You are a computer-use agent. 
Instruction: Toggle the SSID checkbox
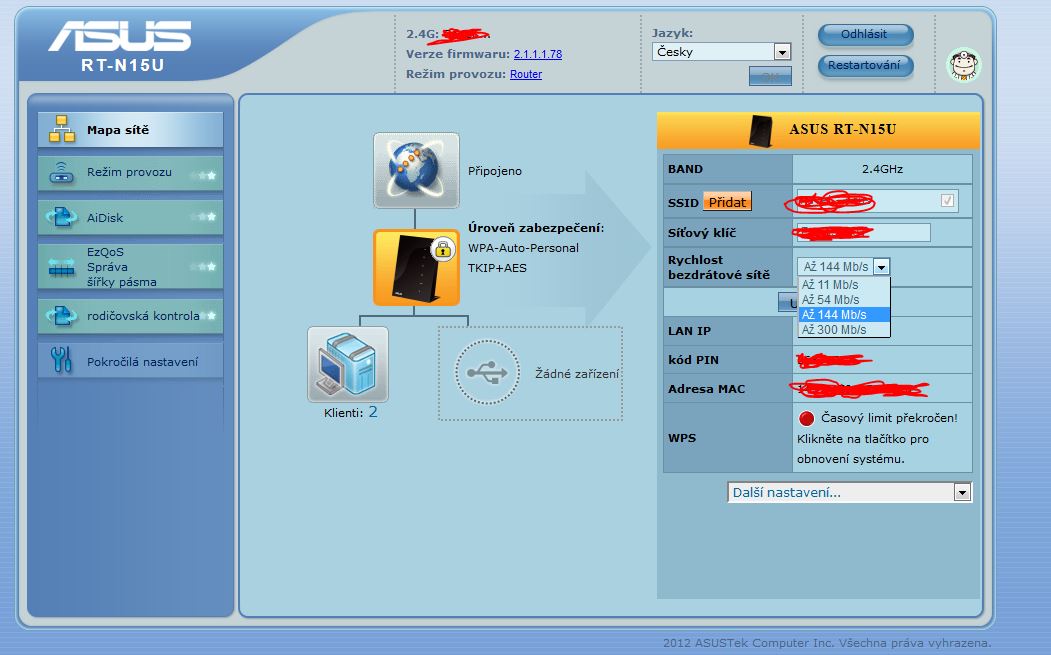tap(947, 200)
